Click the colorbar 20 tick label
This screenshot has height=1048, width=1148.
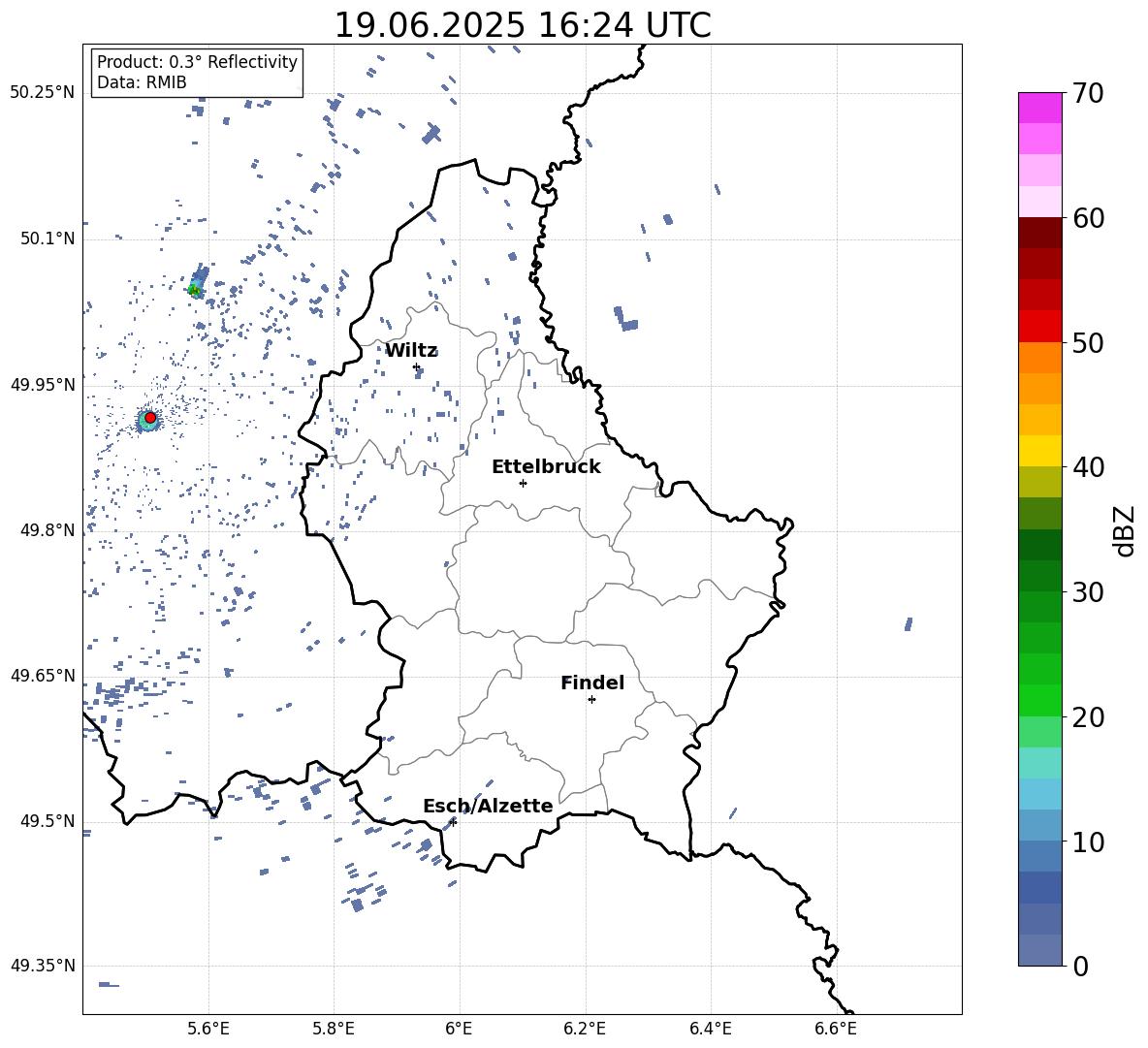pos(1088,717)
